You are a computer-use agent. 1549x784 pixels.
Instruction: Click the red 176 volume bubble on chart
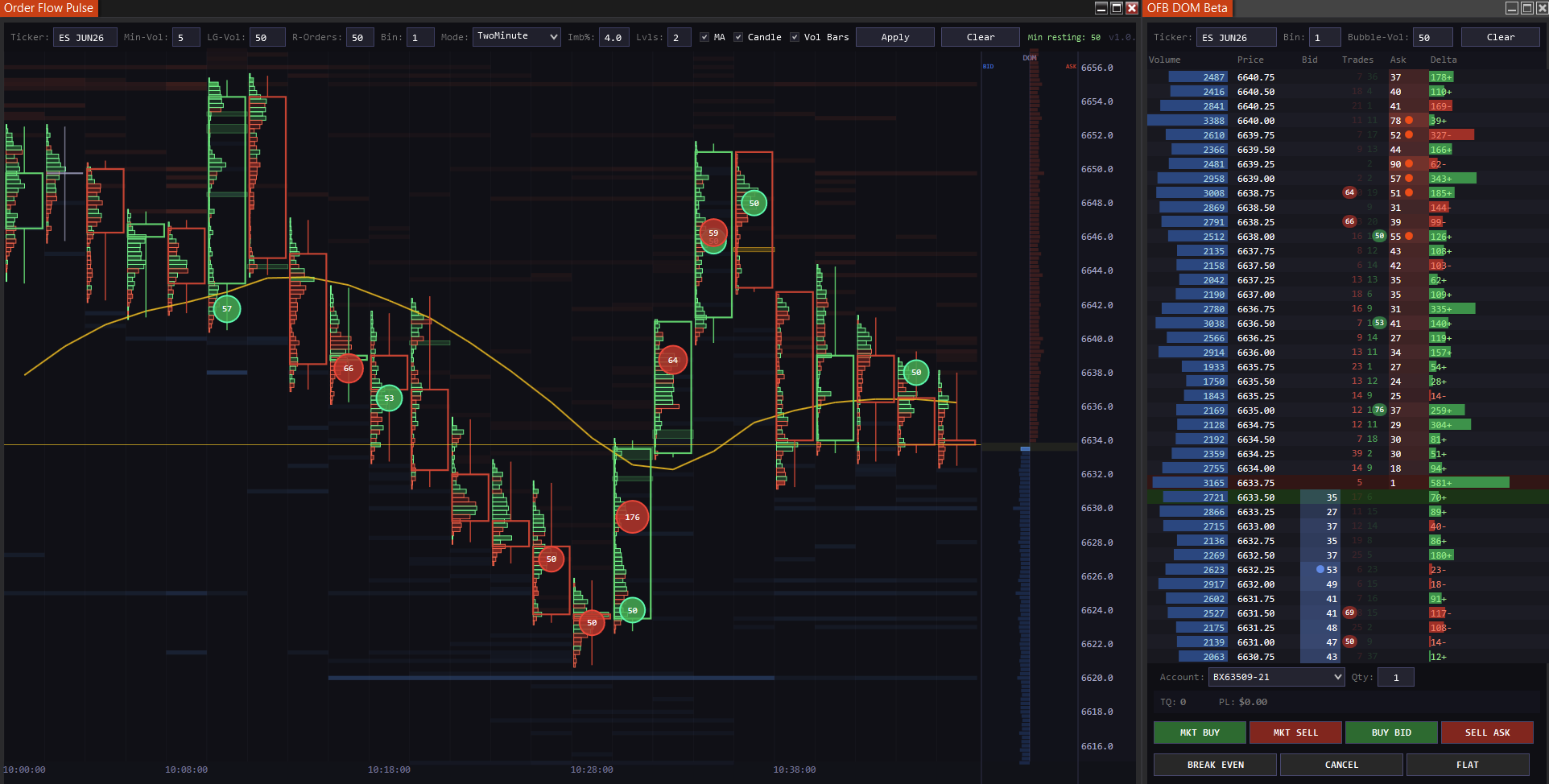632,518
